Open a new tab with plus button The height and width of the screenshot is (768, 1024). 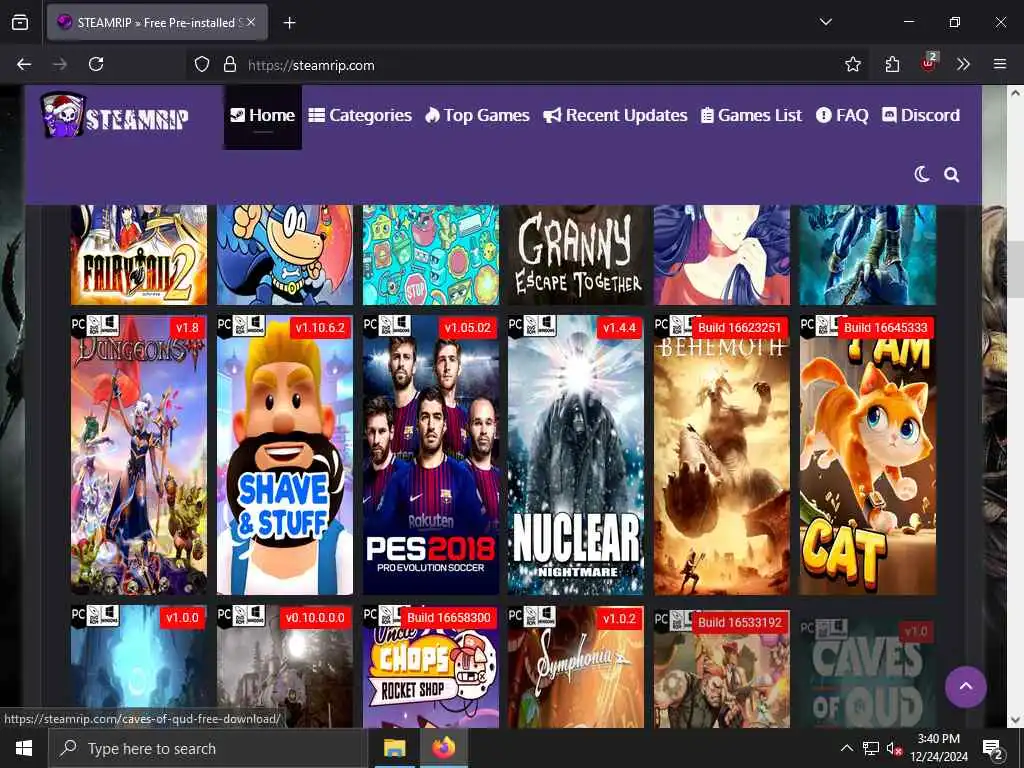[x=289, y=23]
